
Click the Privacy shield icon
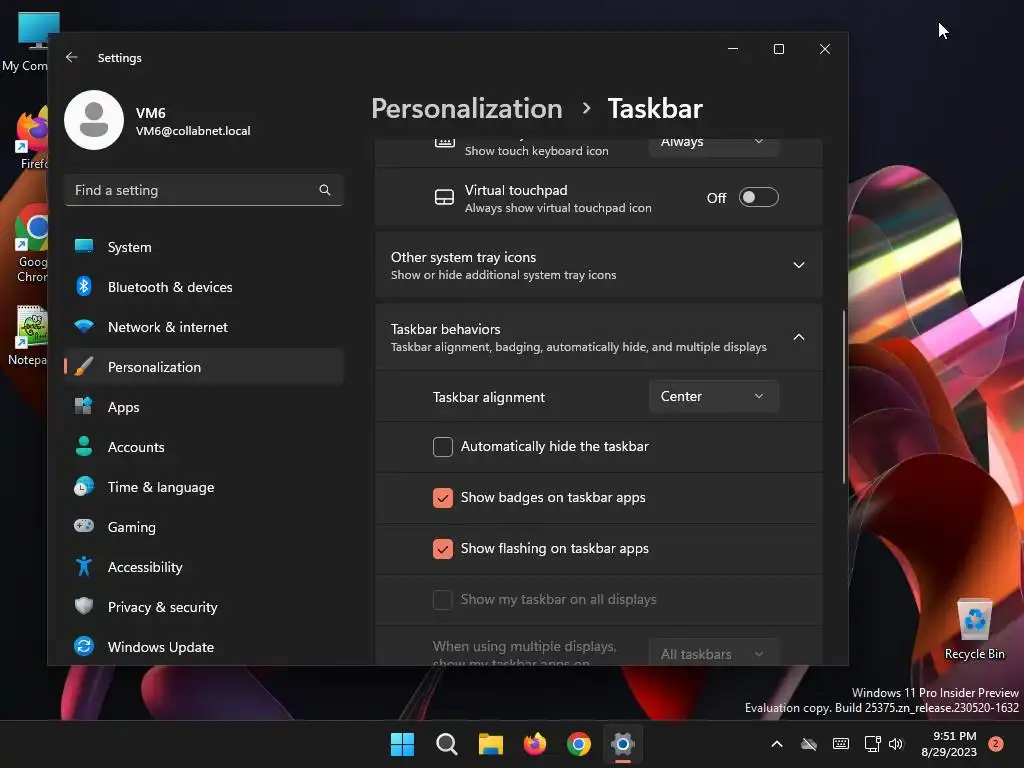[x=84, y=606]
